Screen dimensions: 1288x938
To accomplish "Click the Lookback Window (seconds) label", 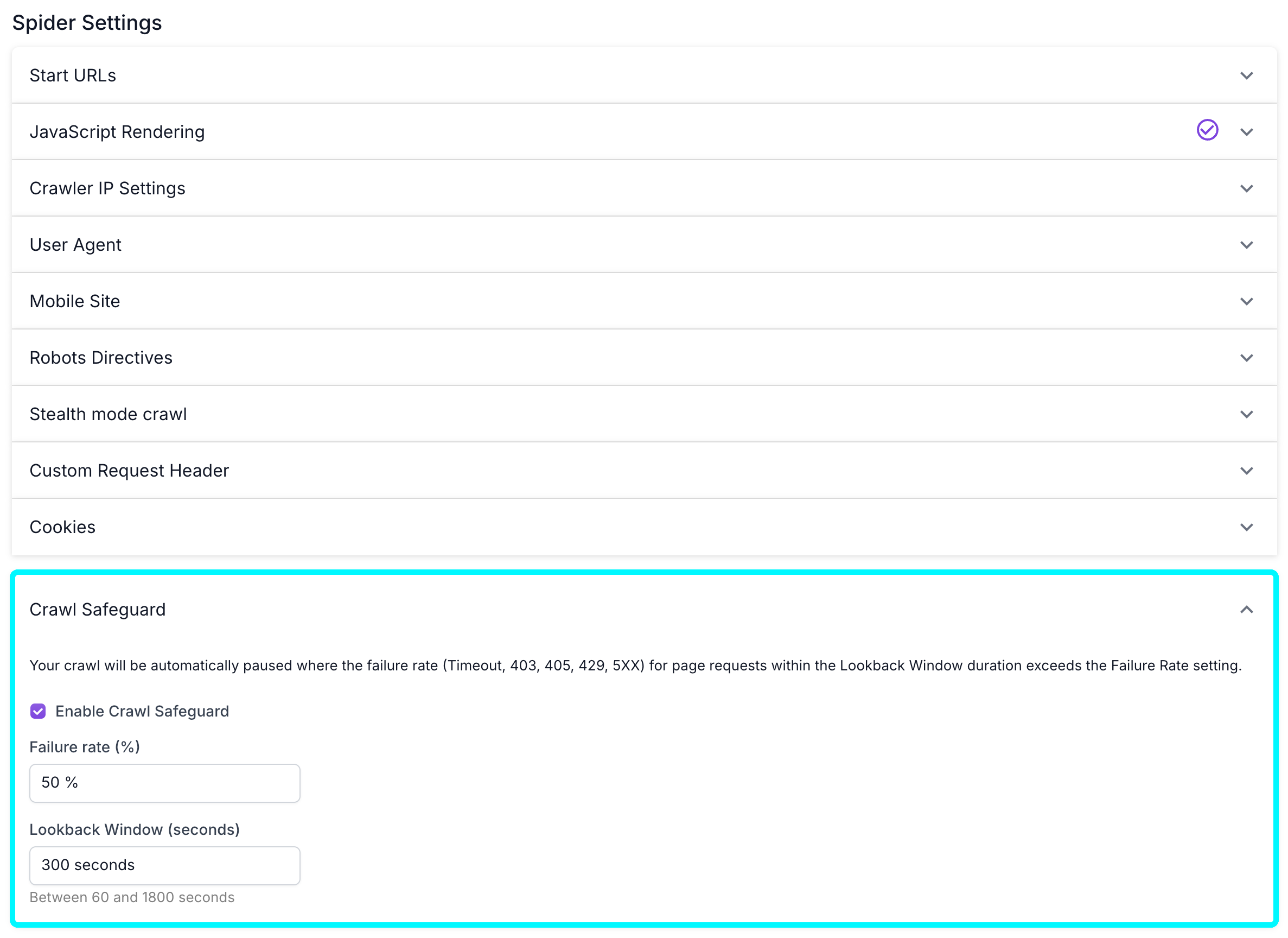I will click(135, 829).
